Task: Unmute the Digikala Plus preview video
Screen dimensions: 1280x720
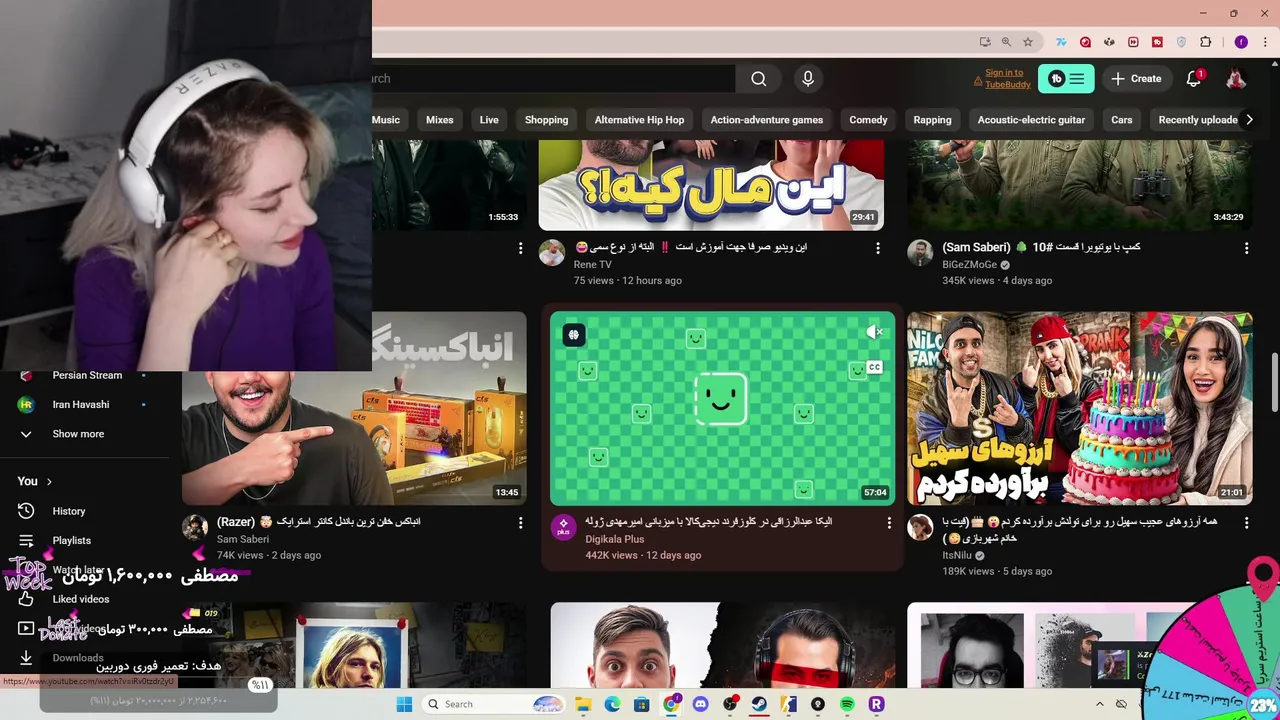Action: point(874,332)
